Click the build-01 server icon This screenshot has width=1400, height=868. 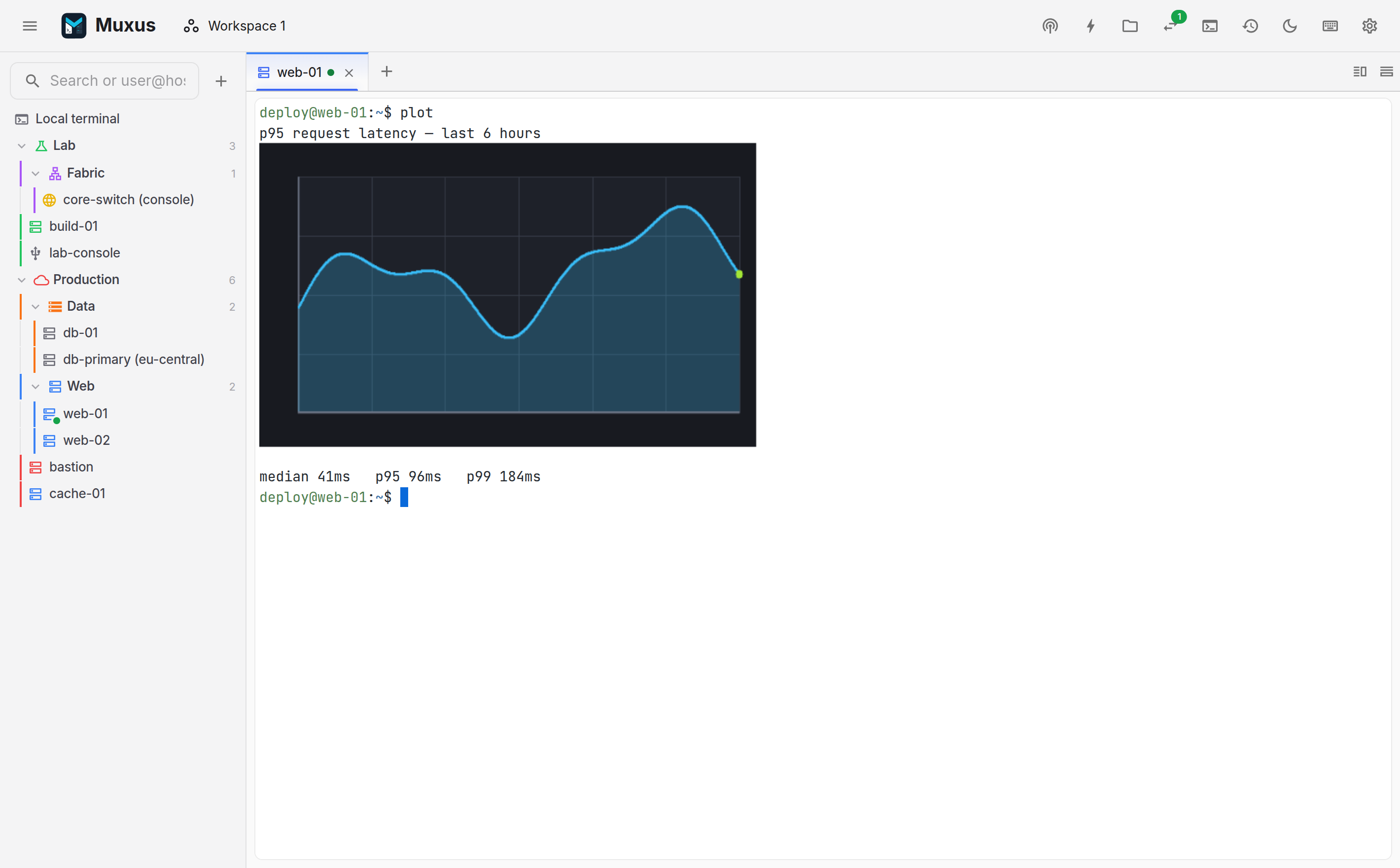coord(35,227)
